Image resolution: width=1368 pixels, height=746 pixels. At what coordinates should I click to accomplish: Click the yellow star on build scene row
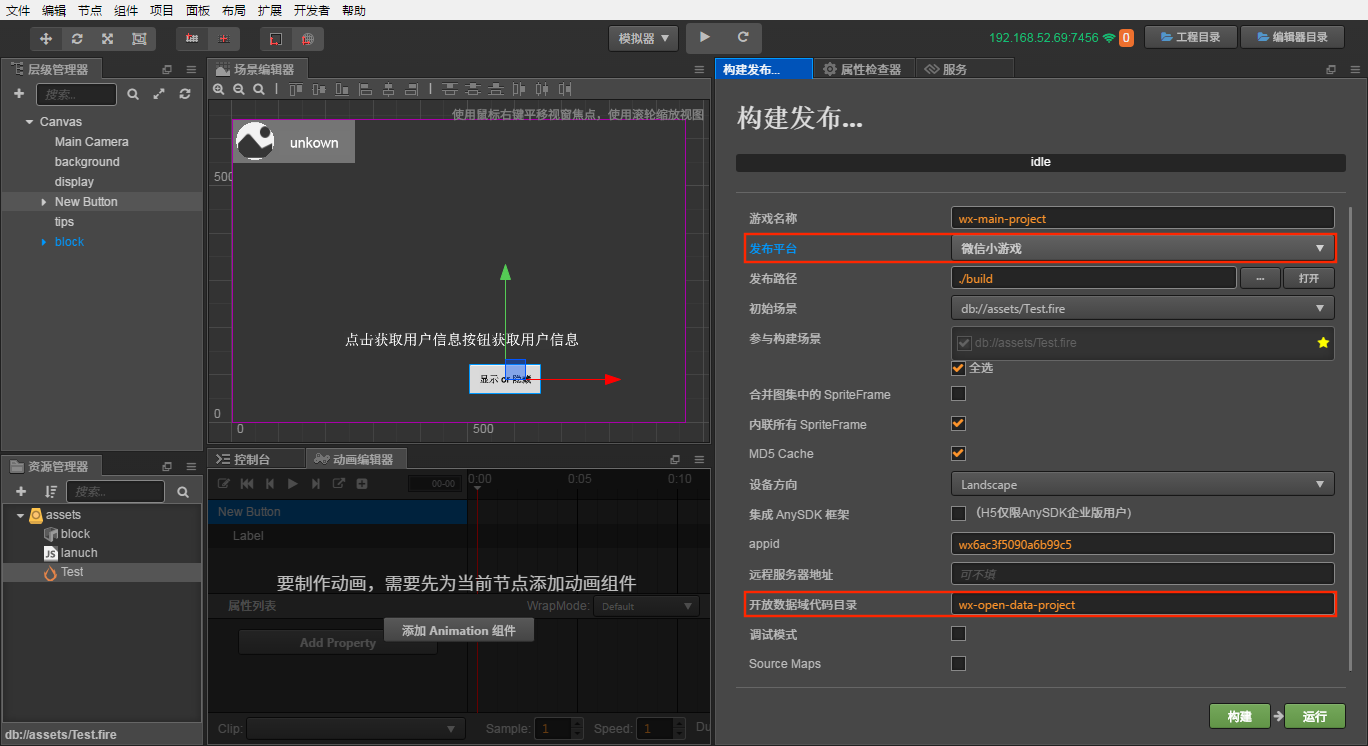coord(1323,342)
